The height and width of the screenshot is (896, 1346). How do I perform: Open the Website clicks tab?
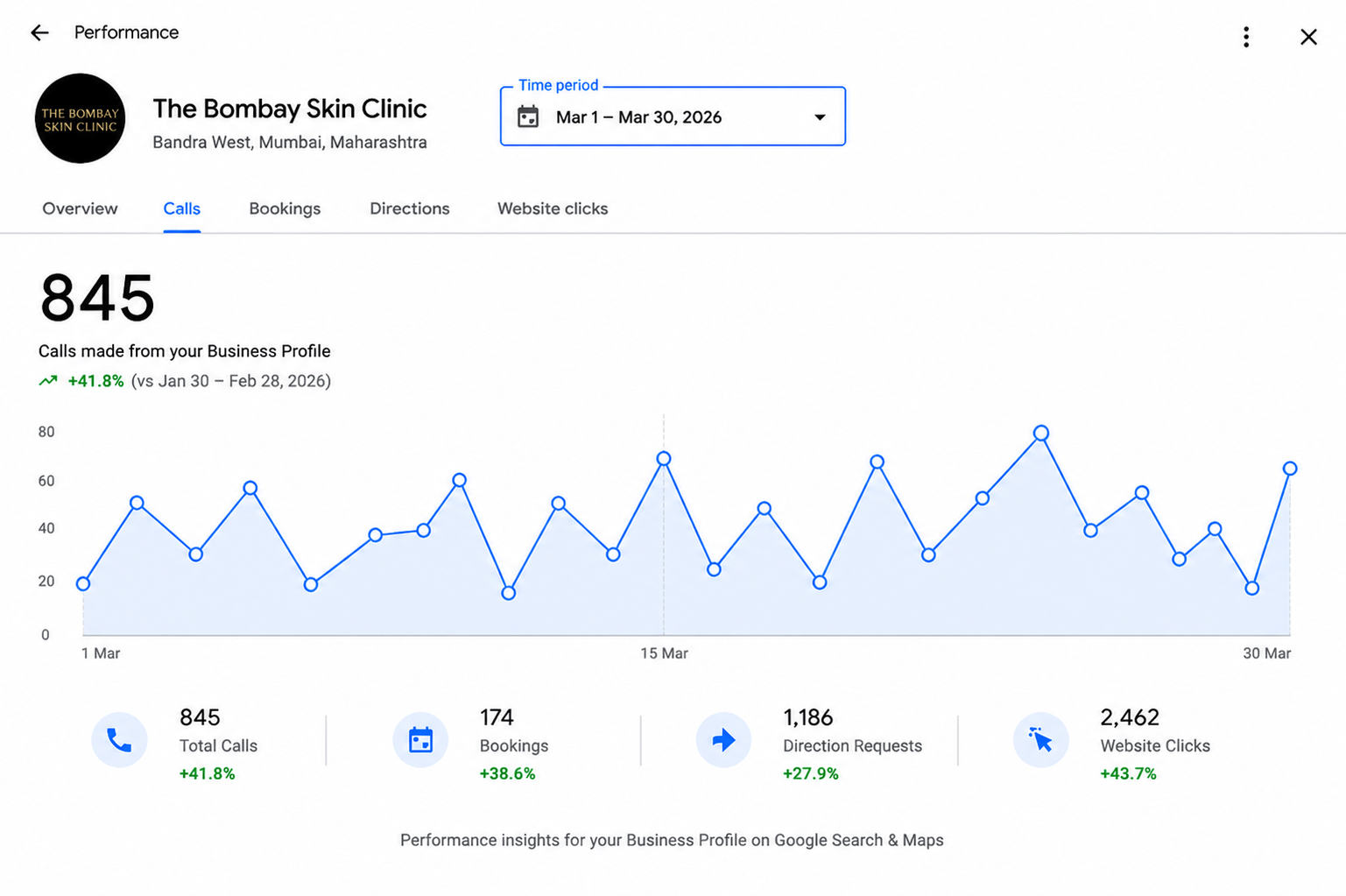click(x=553, y=208)
